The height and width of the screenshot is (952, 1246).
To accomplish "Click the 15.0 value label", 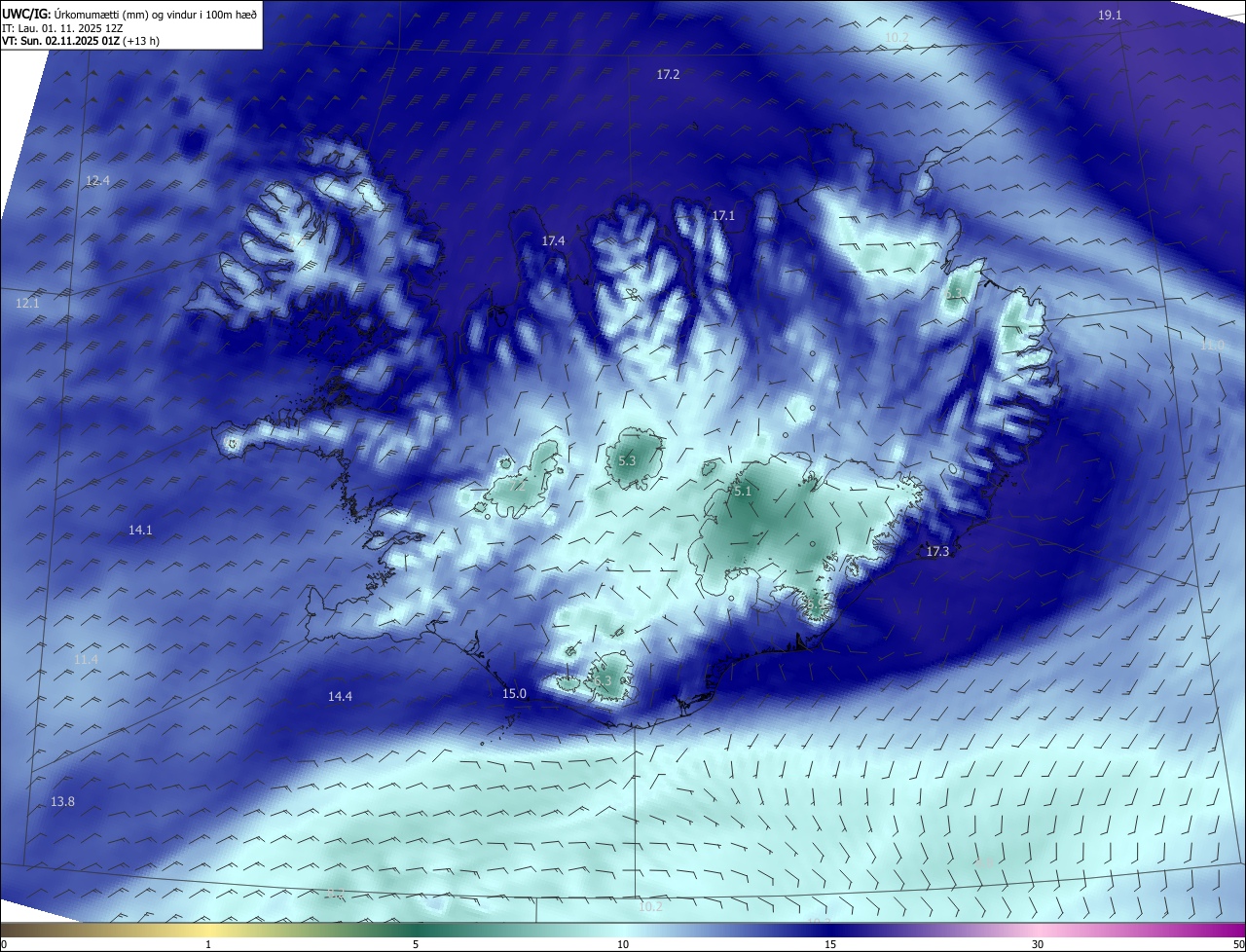I will (x=514, y=693).
